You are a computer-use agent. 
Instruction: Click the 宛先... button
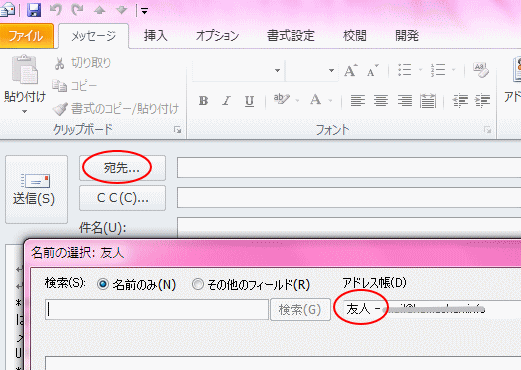tap(122, 168)
